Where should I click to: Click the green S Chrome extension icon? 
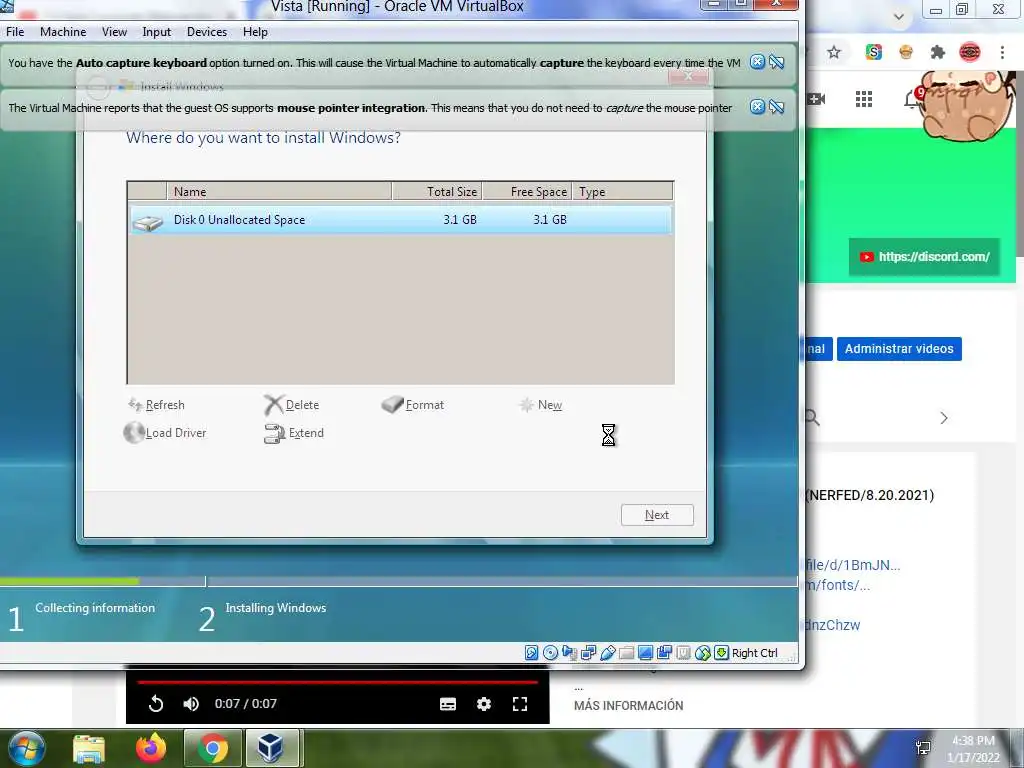873,52
